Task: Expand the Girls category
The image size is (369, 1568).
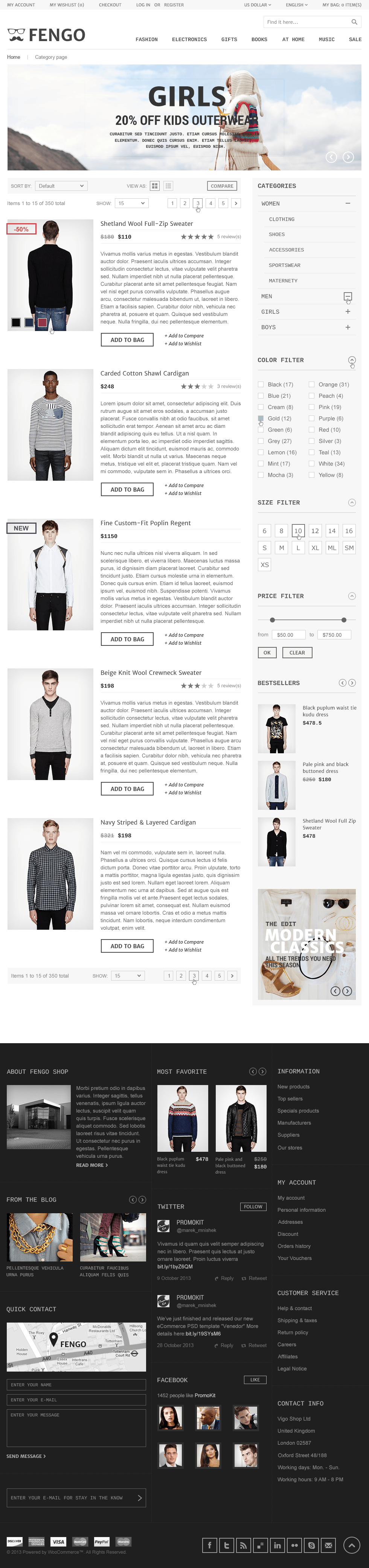Action: tap(348, 312)
